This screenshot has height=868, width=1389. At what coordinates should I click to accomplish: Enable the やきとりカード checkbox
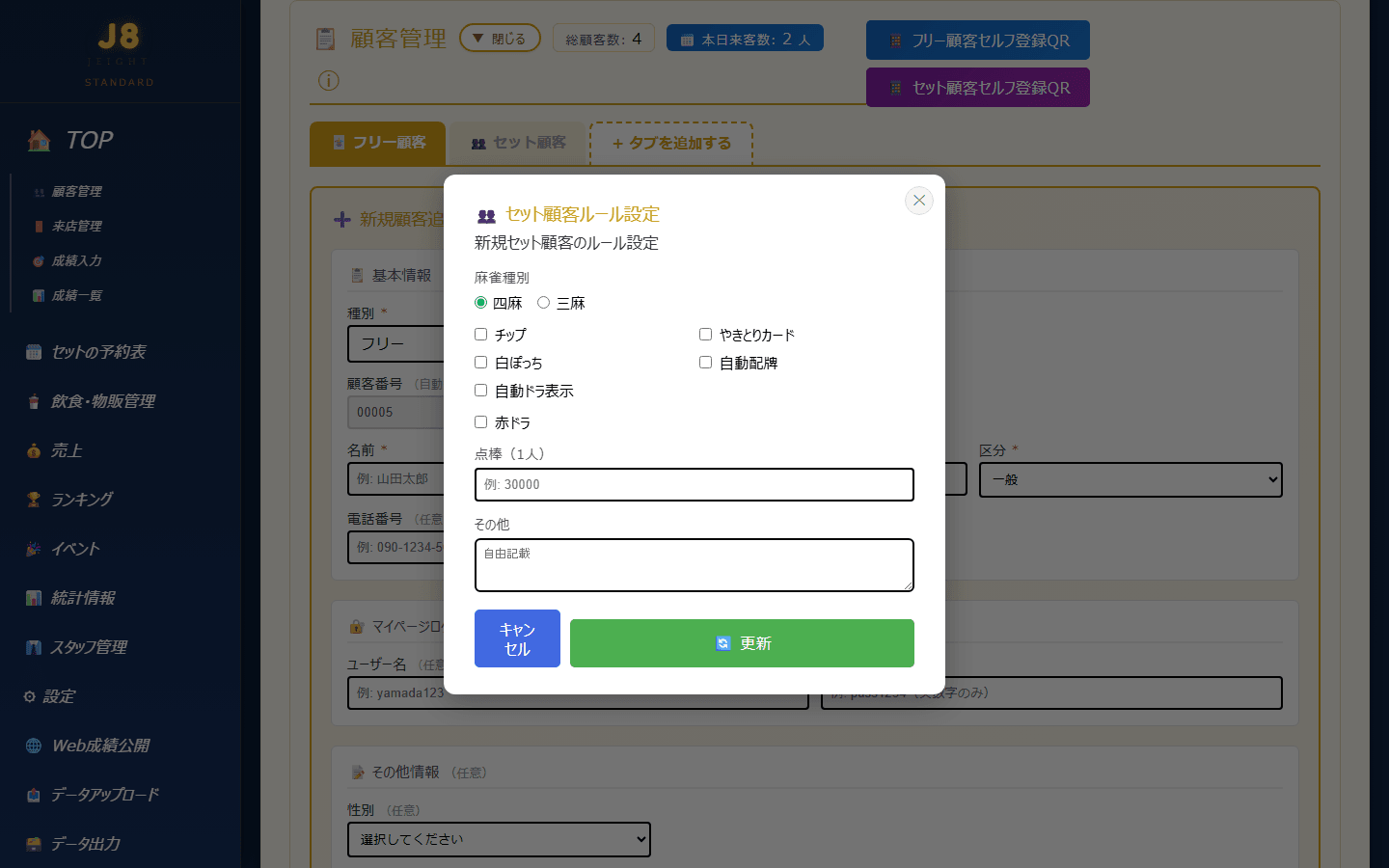[x=705, y=335]
